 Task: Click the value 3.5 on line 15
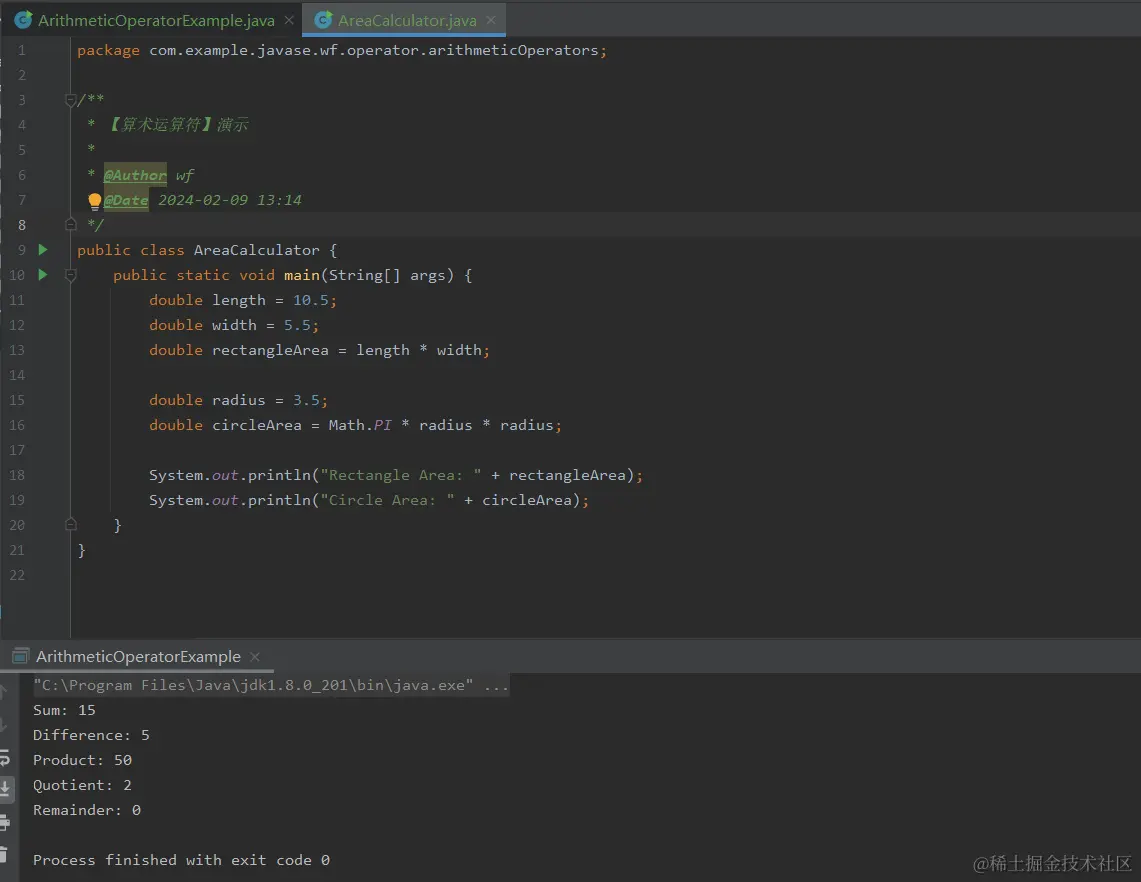[306, 400]
